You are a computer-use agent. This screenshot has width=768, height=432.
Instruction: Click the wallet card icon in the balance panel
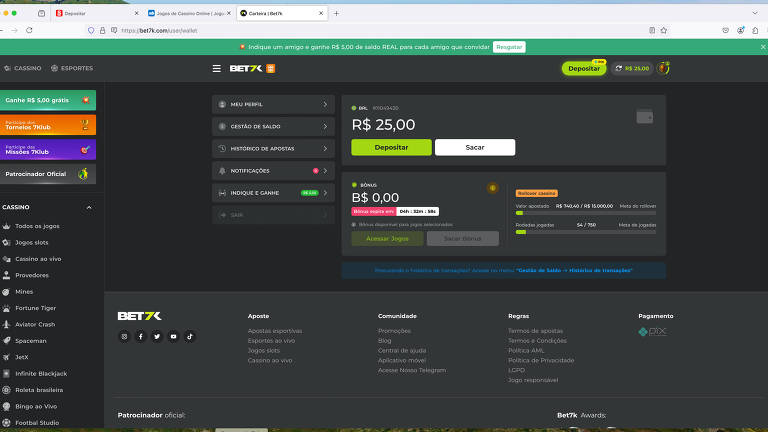click(x=645, y=117)
